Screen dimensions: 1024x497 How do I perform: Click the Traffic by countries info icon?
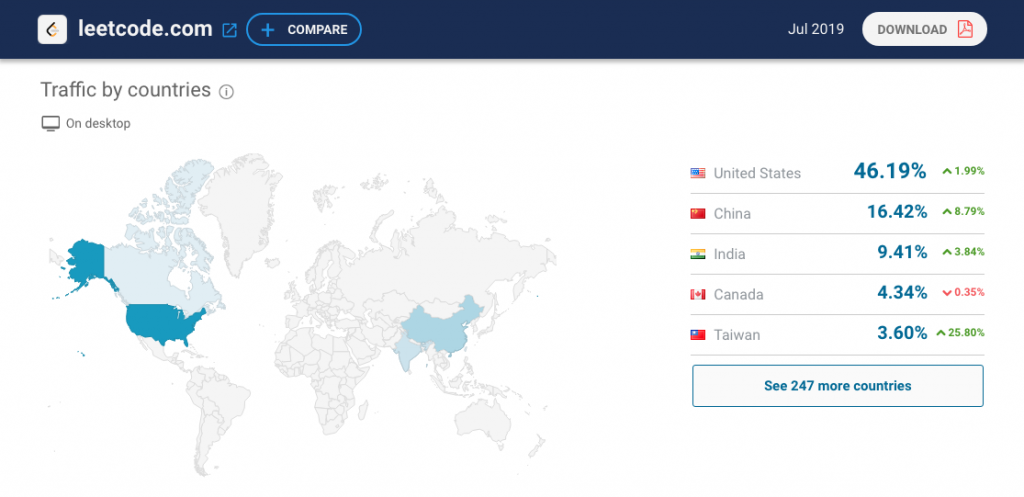coord(226,92)
